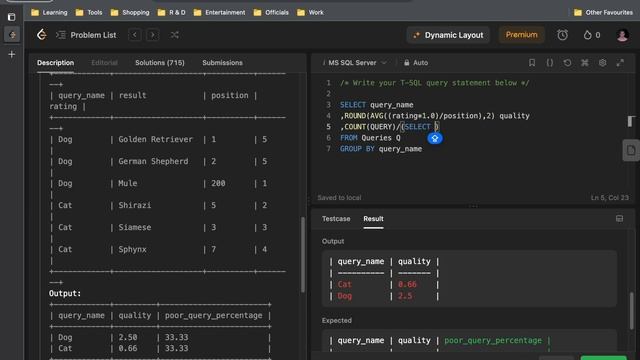Click the 'Golden Retriever' table cell
This screenshot has height=360, width=640.
point(156,140)
